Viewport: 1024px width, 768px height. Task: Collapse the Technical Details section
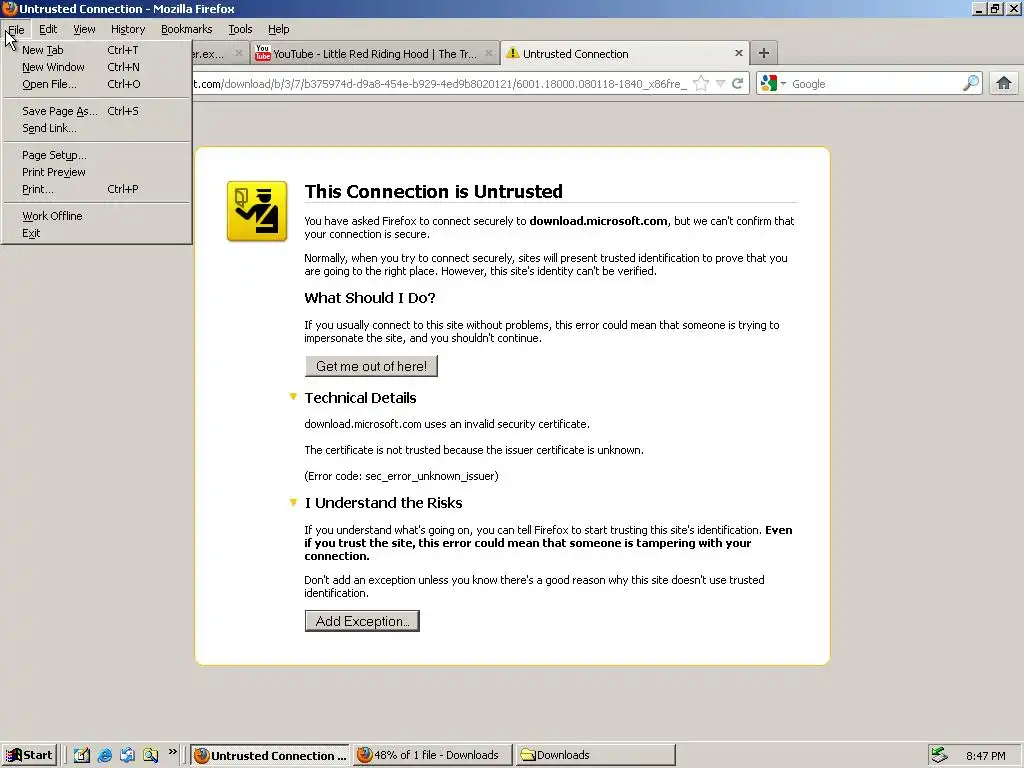pyautogui.click(x=293, y=397)
